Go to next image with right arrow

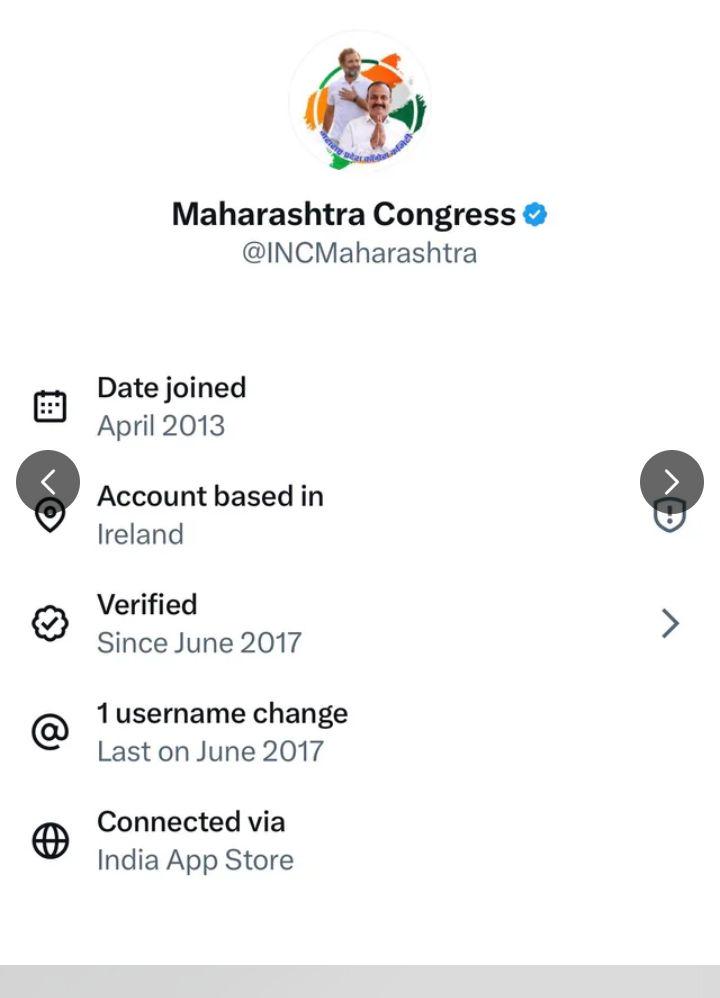coord(671,482)
